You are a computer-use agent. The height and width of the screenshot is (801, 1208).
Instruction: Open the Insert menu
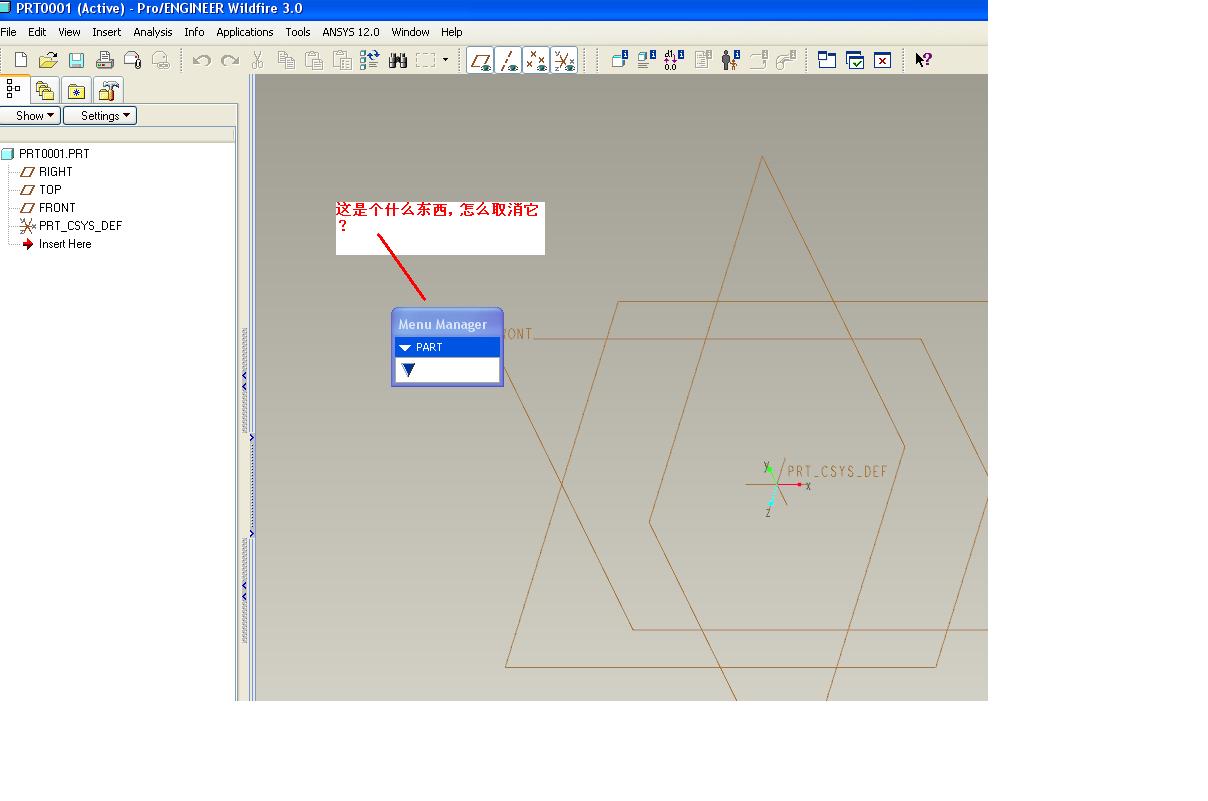106,32
